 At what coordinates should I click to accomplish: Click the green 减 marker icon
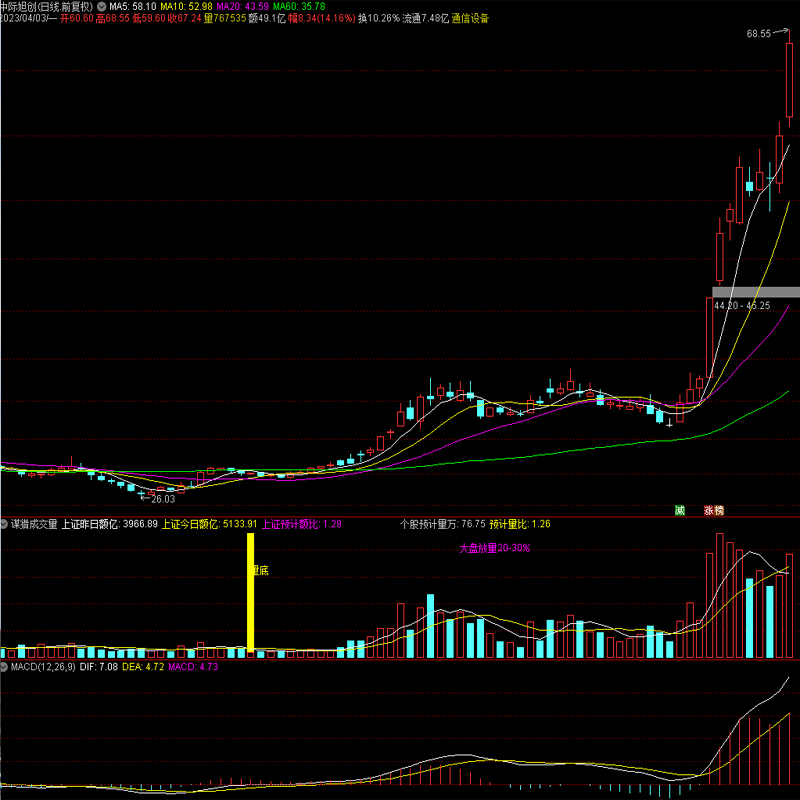click(x=680, y=510)
